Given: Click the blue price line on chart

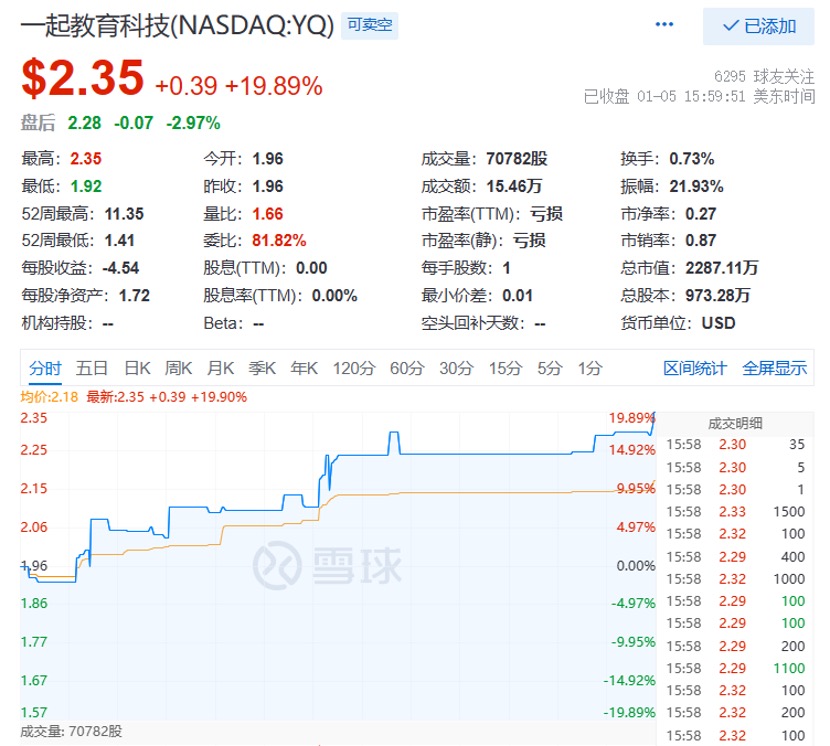Looking at the screenshot, I should 476,454.
